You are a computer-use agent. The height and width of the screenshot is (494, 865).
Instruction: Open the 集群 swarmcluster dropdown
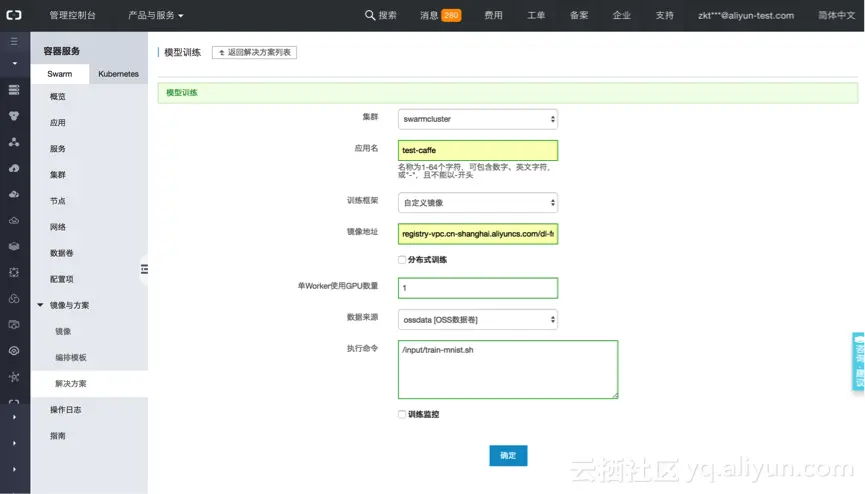(x=478, y=119)
